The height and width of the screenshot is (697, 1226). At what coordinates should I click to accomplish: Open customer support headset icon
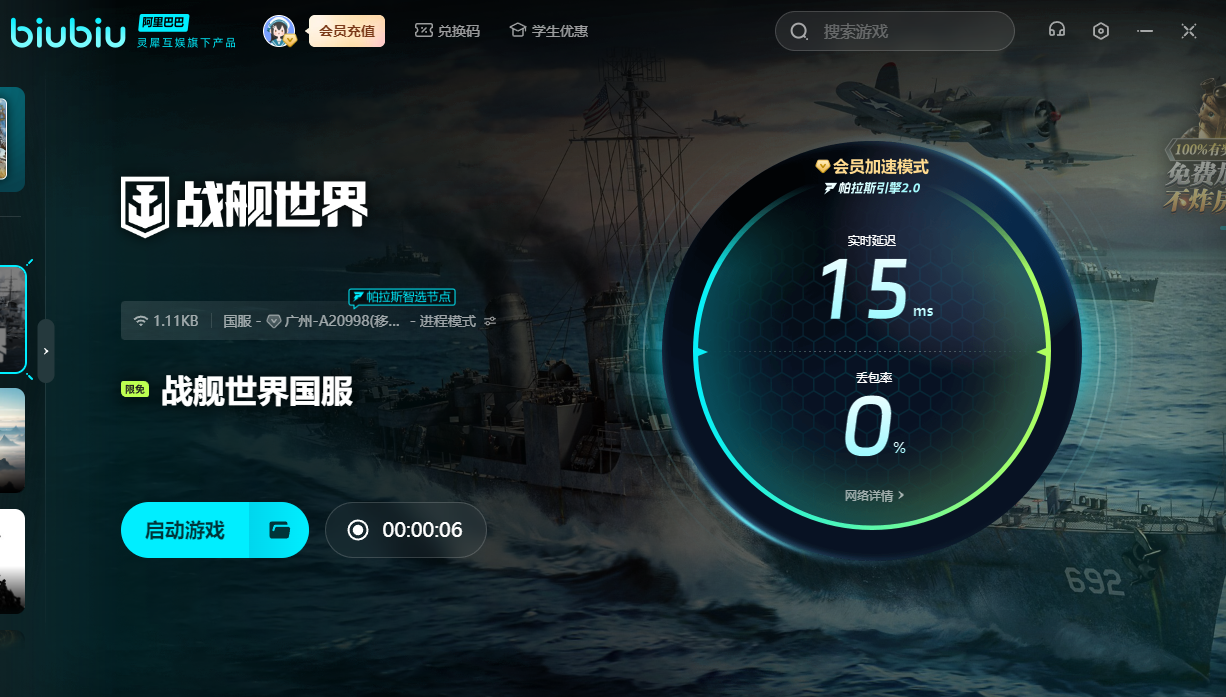click(x=1056, y=31)
